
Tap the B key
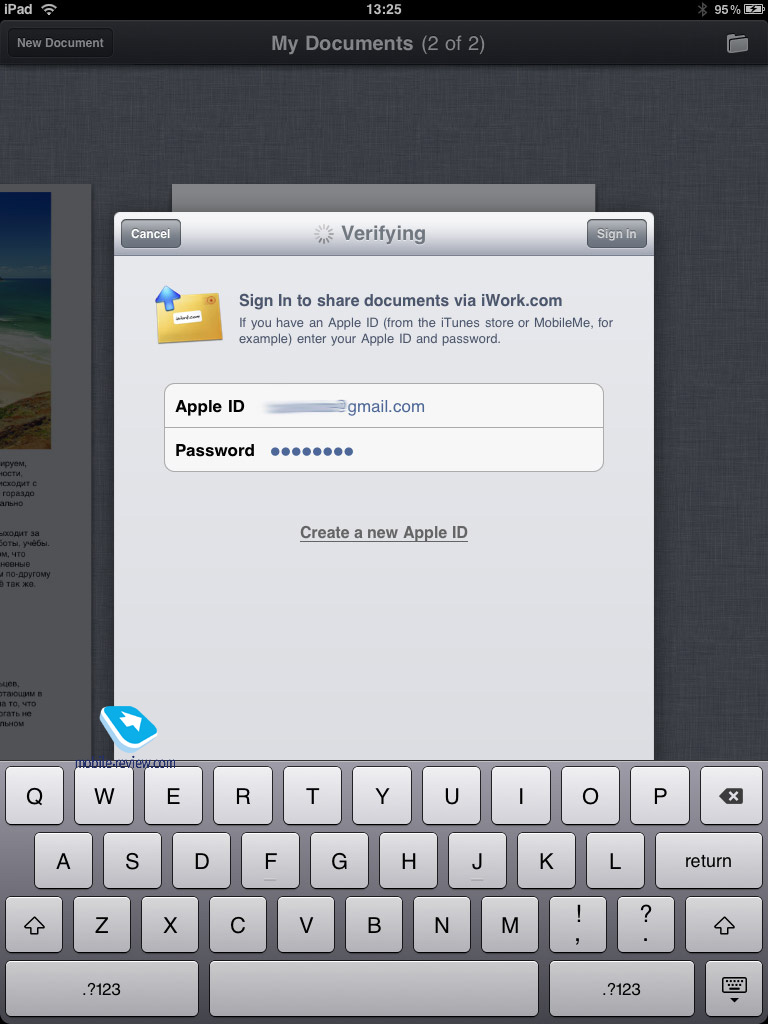click(x=374, y=925)
